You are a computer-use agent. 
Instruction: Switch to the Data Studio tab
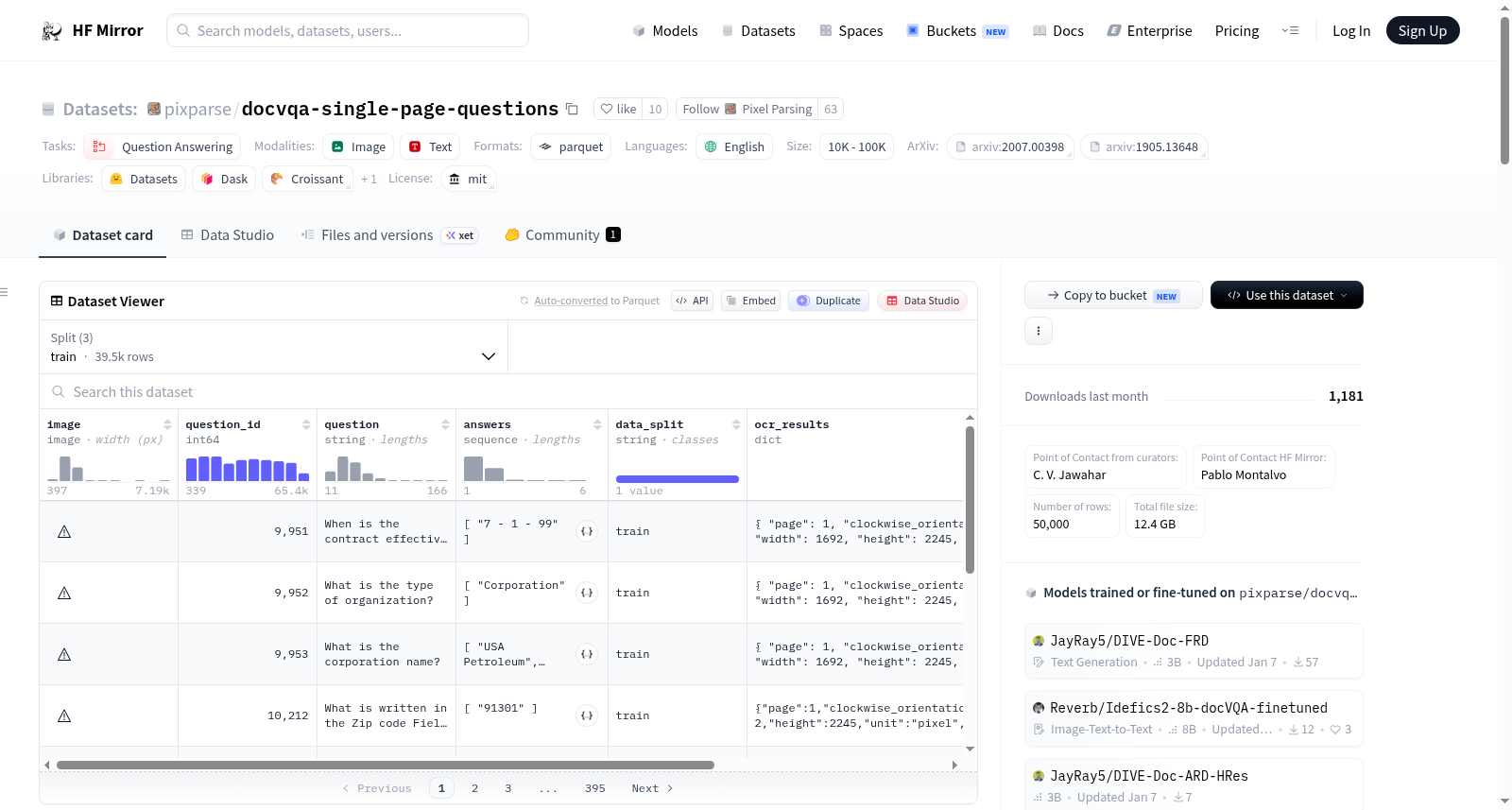coord(228,234)
